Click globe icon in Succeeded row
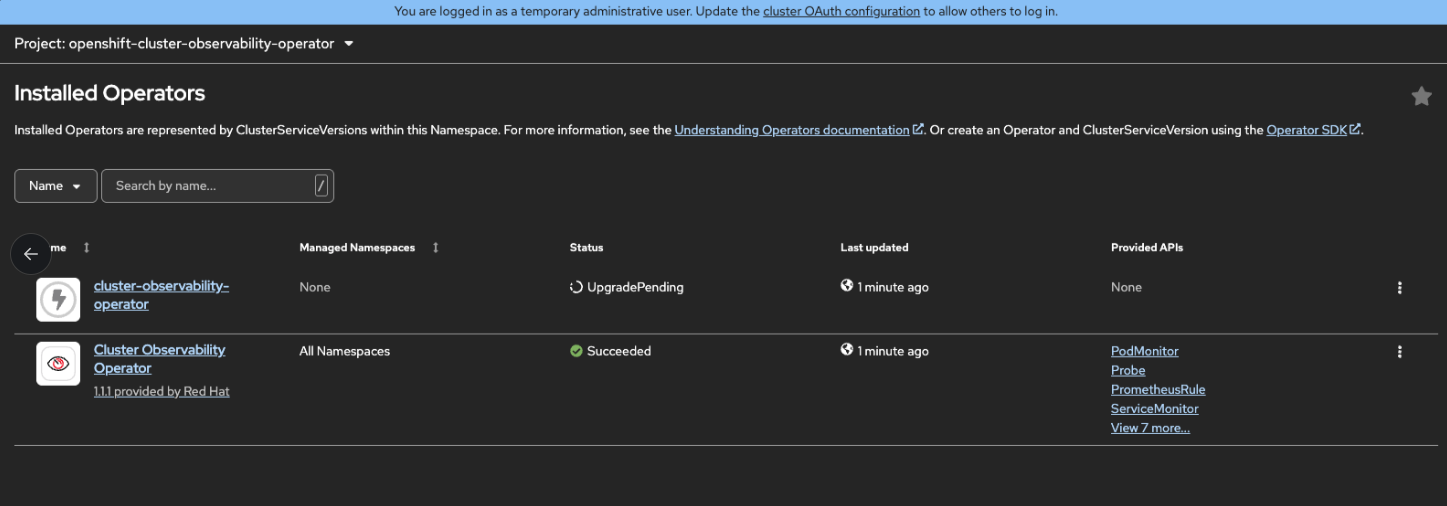This screenshot has width=1447, height=506. pos(847,350)
